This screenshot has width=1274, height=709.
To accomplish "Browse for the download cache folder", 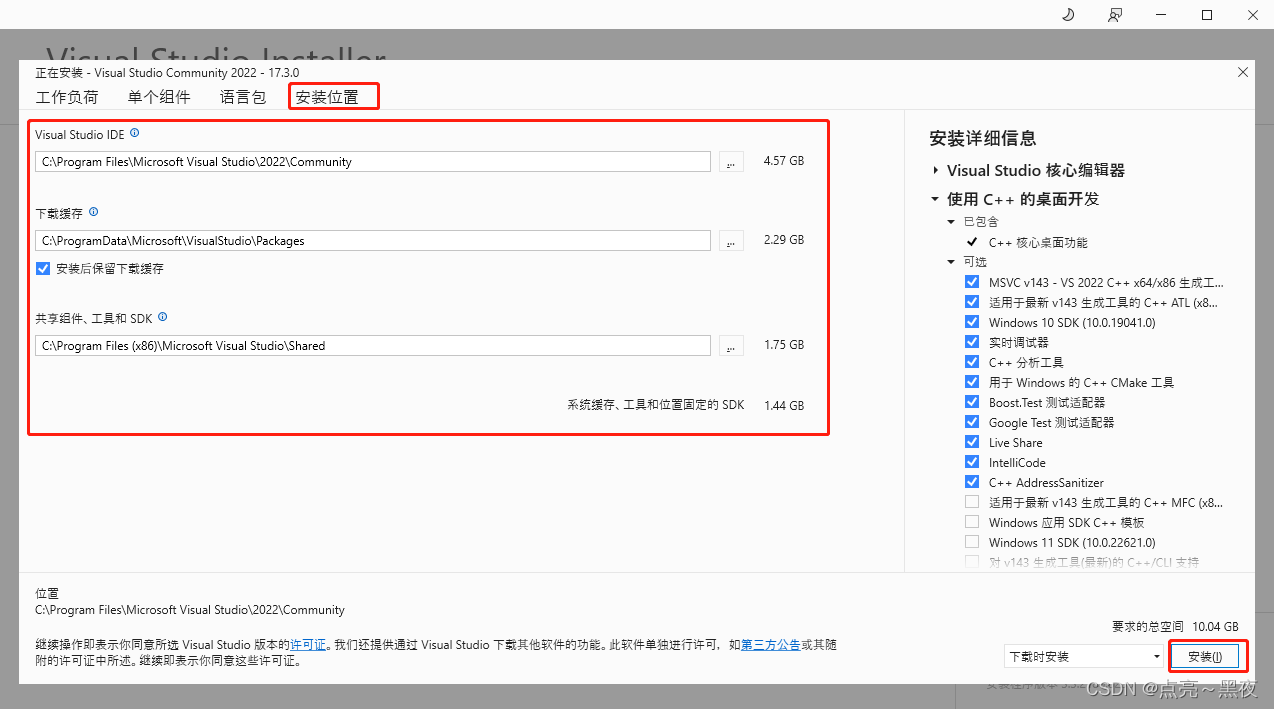I will click(x=730, y=240).
